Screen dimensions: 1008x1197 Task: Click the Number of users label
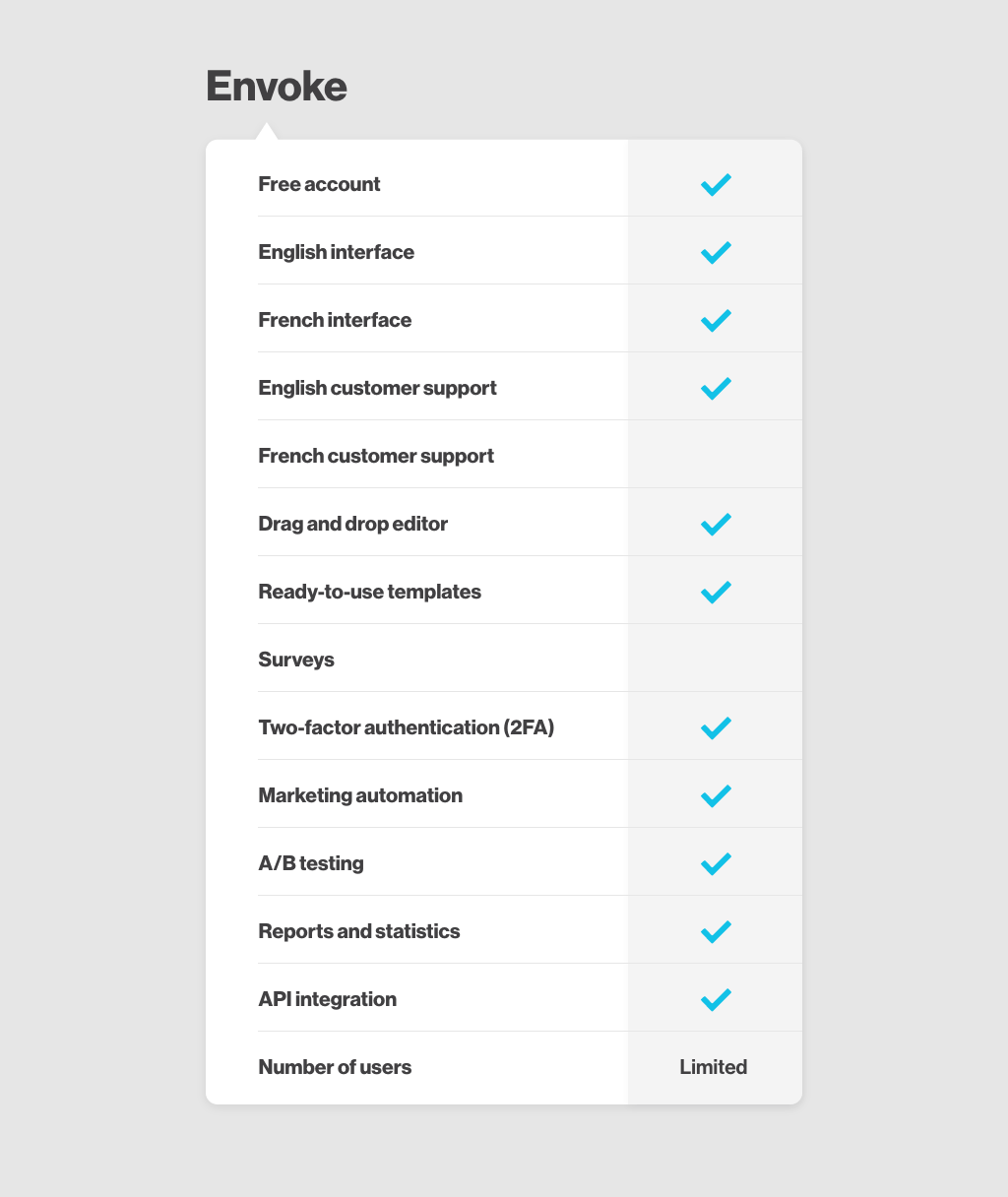point(335,1067)
